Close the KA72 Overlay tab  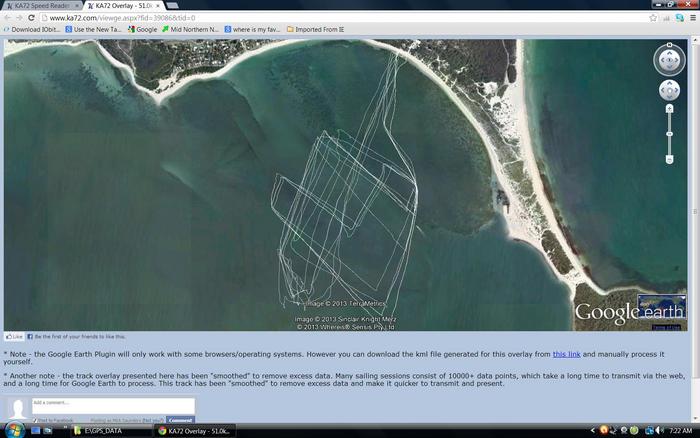coord(158,6)
